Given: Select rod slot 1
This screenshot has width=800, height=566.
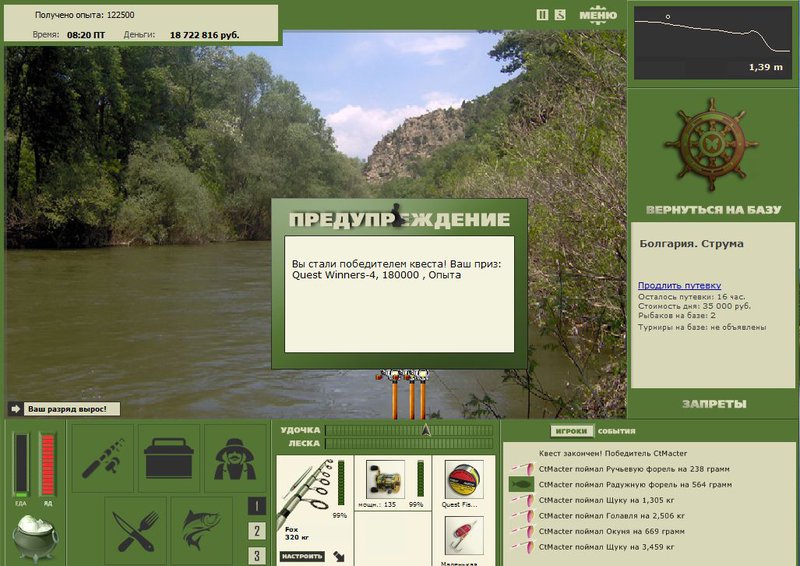Looking at the screenshot, I should (x=257, y=506).
